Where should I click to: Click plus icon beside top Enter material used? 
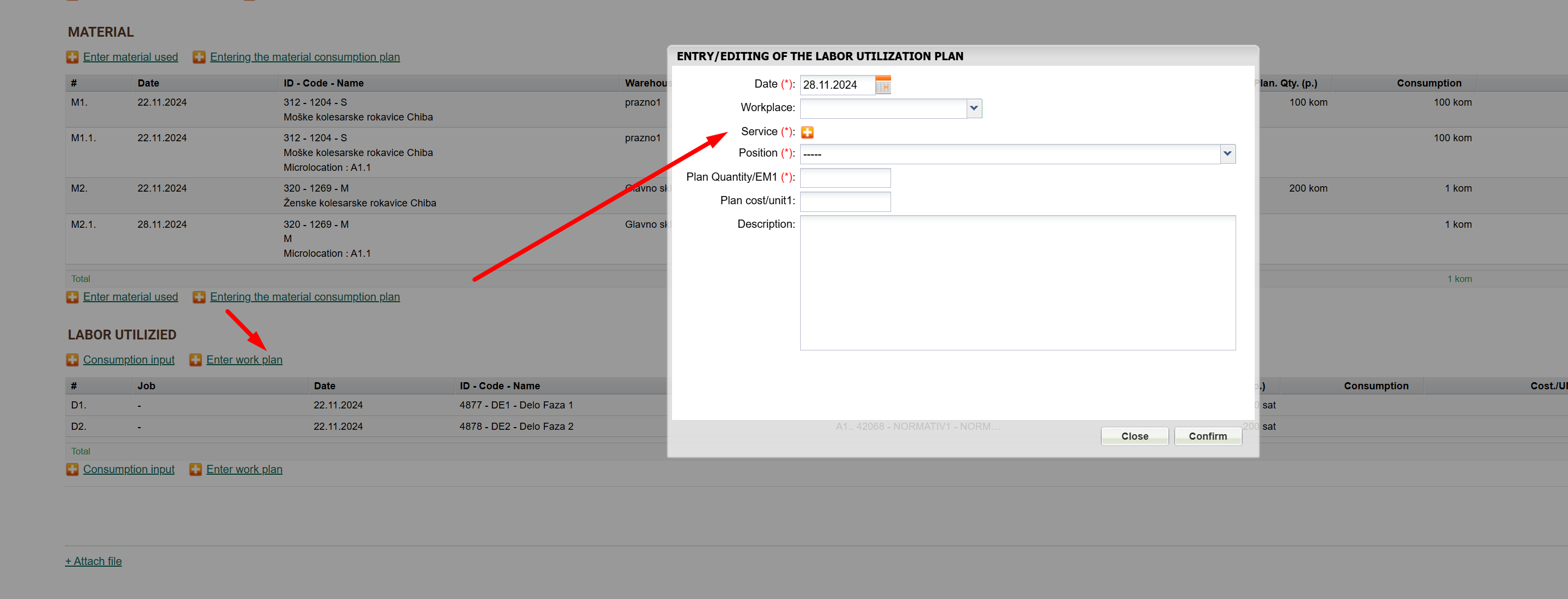(72, 57)
